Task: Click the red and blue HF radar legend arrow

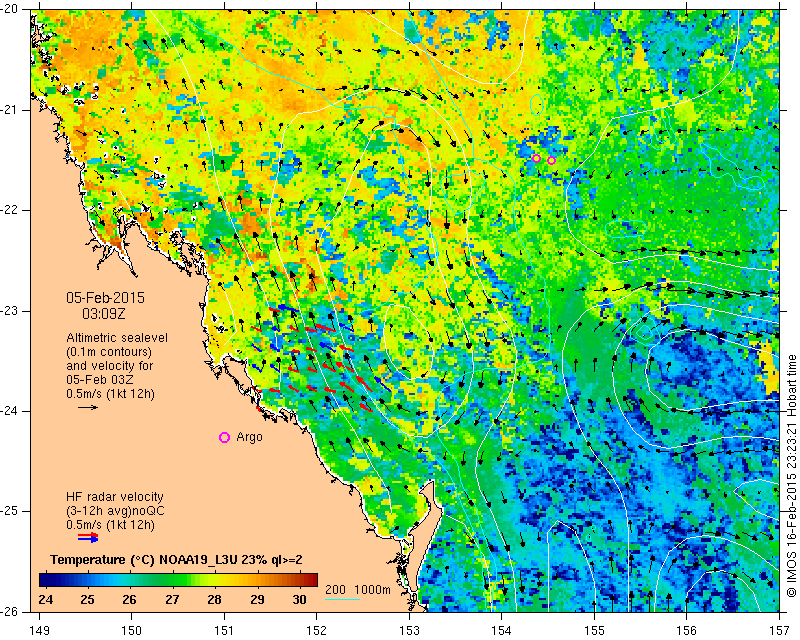Action: tap(88, 537)
